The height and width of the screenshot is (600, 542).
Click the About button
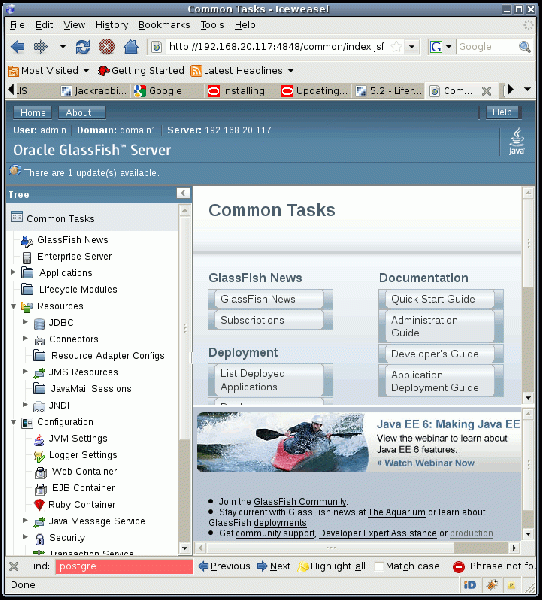[x=82, y=112]
